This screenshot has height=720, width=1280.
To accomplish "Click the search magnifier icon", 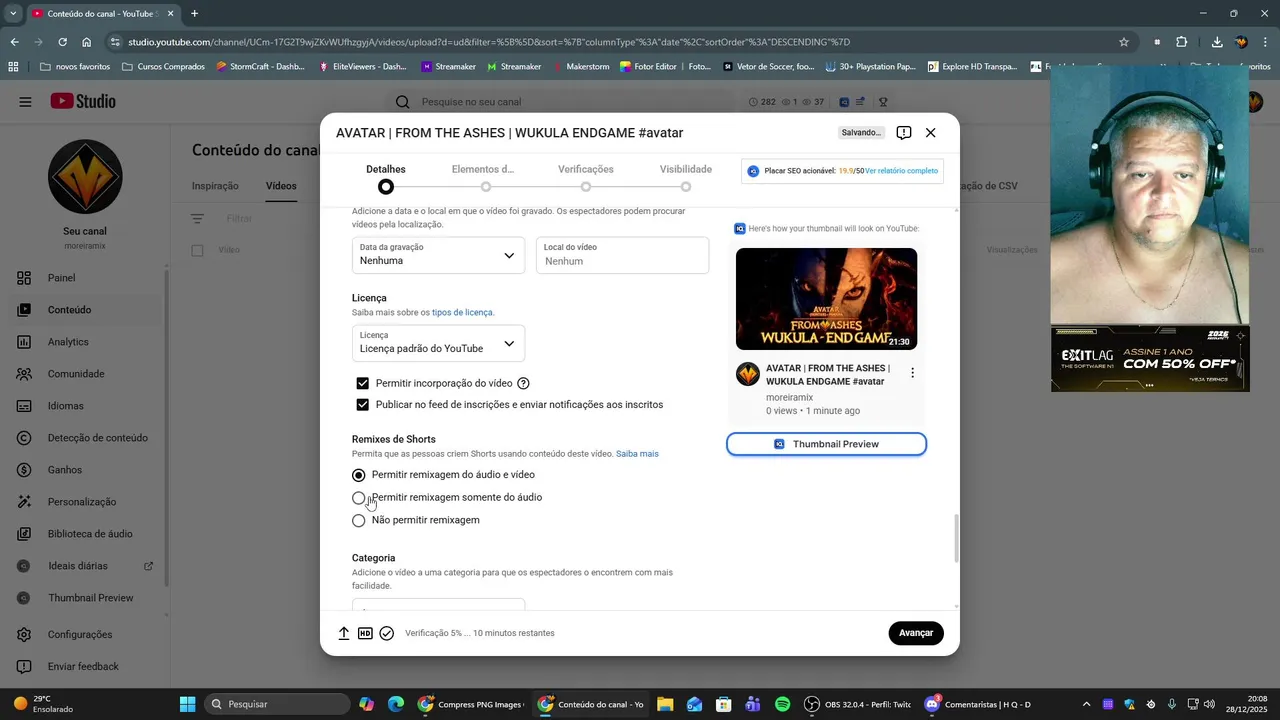I will (x=402, y=102).
